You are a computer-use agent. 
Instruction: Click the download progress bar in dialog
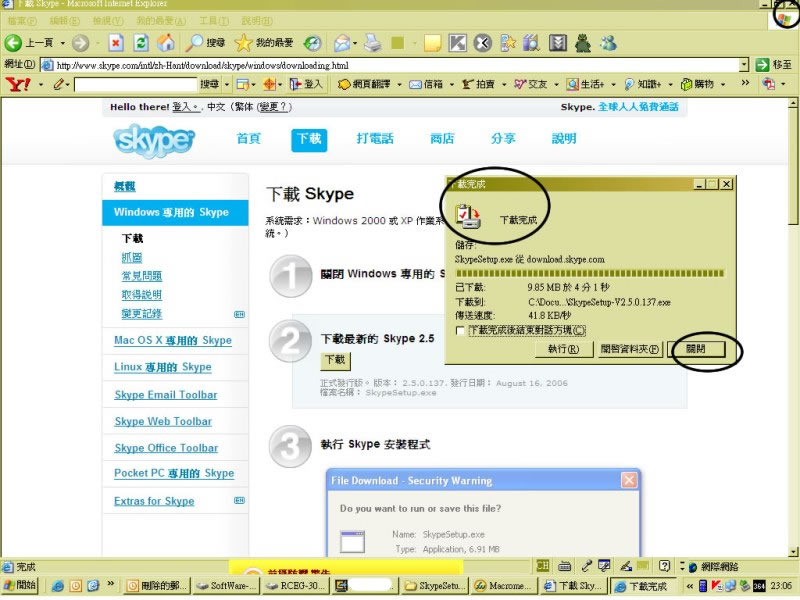pyautogui.click(x=590, y=273)
